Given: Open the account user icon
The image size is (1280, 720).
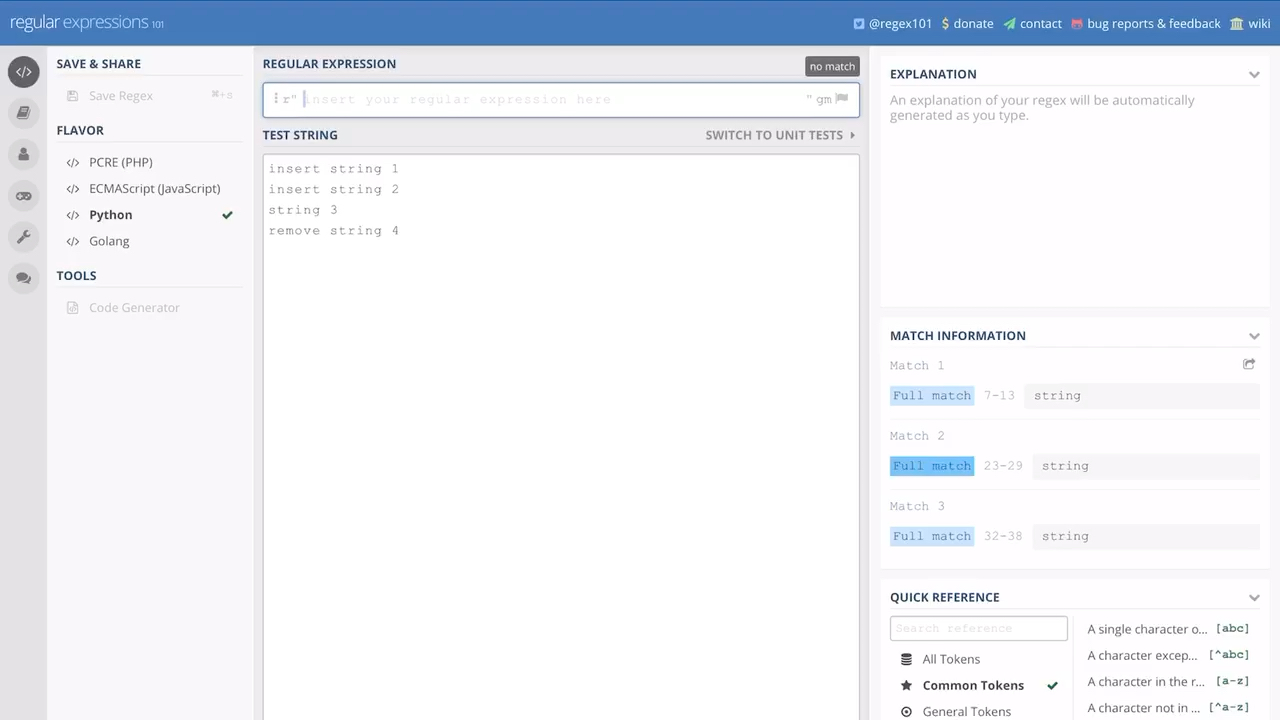Looking at the screenshot, I should 24,154.
